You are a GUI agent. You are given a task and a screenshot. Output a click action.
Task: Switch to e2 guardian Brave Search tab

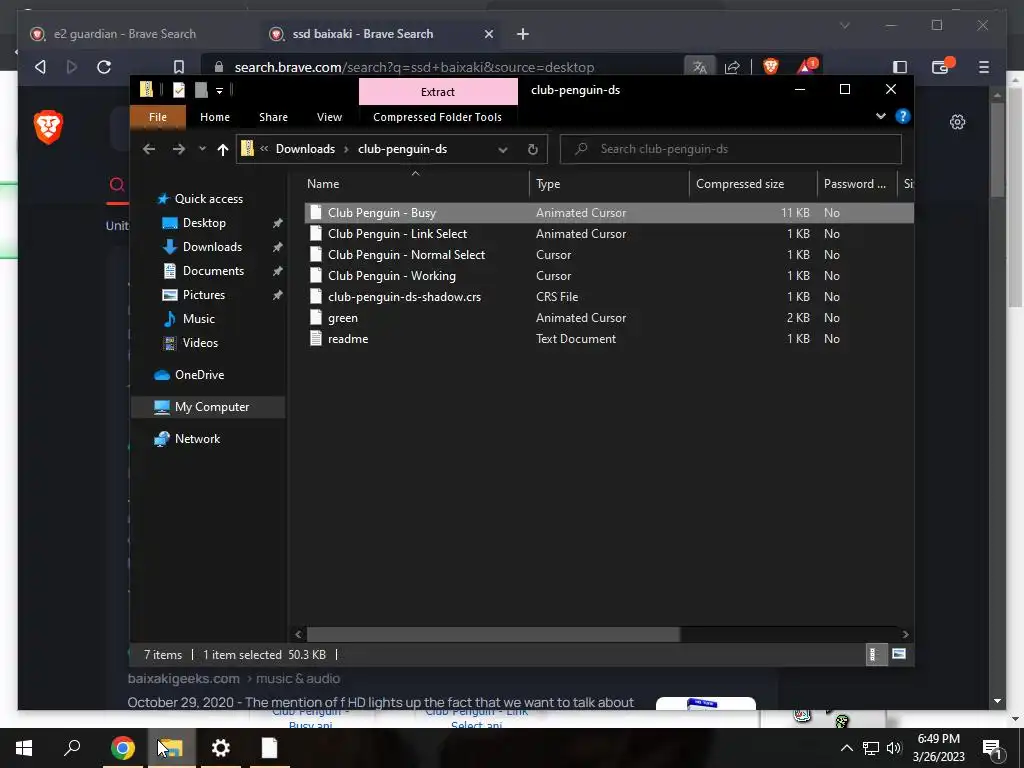124,34
